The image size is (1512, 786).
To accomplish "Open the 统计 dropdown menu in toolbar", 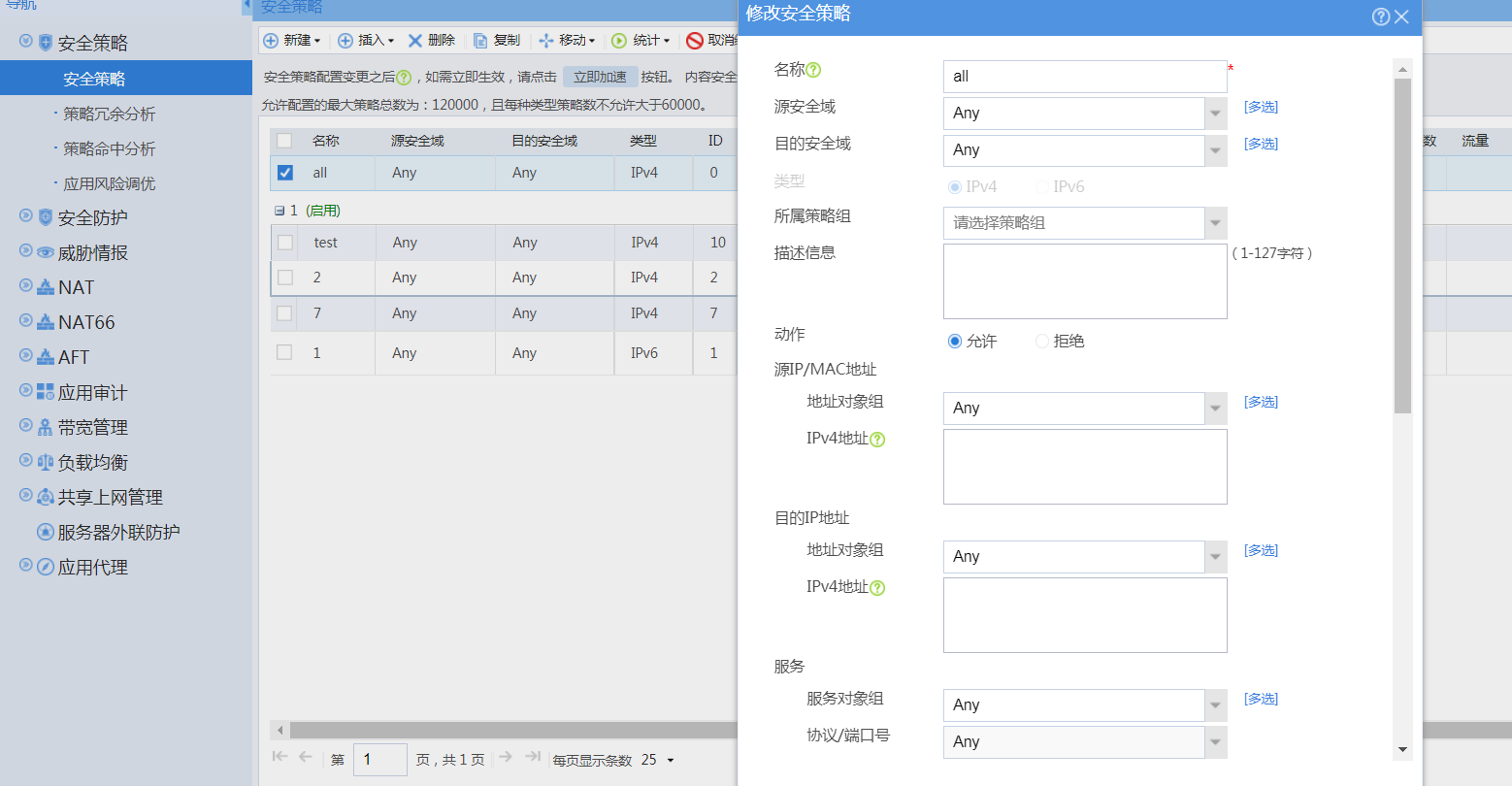I will click(641, 40).
